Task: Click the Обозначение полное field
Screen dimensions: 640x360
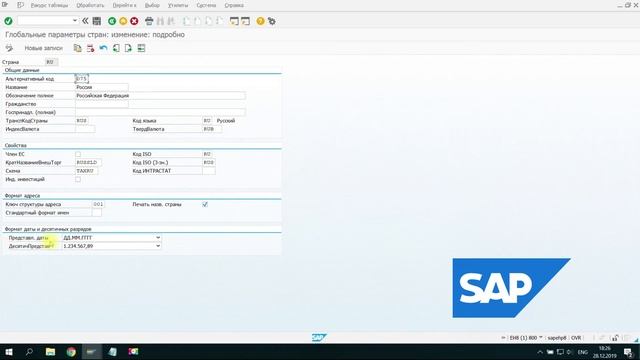Action: click(x=160, y=96)
